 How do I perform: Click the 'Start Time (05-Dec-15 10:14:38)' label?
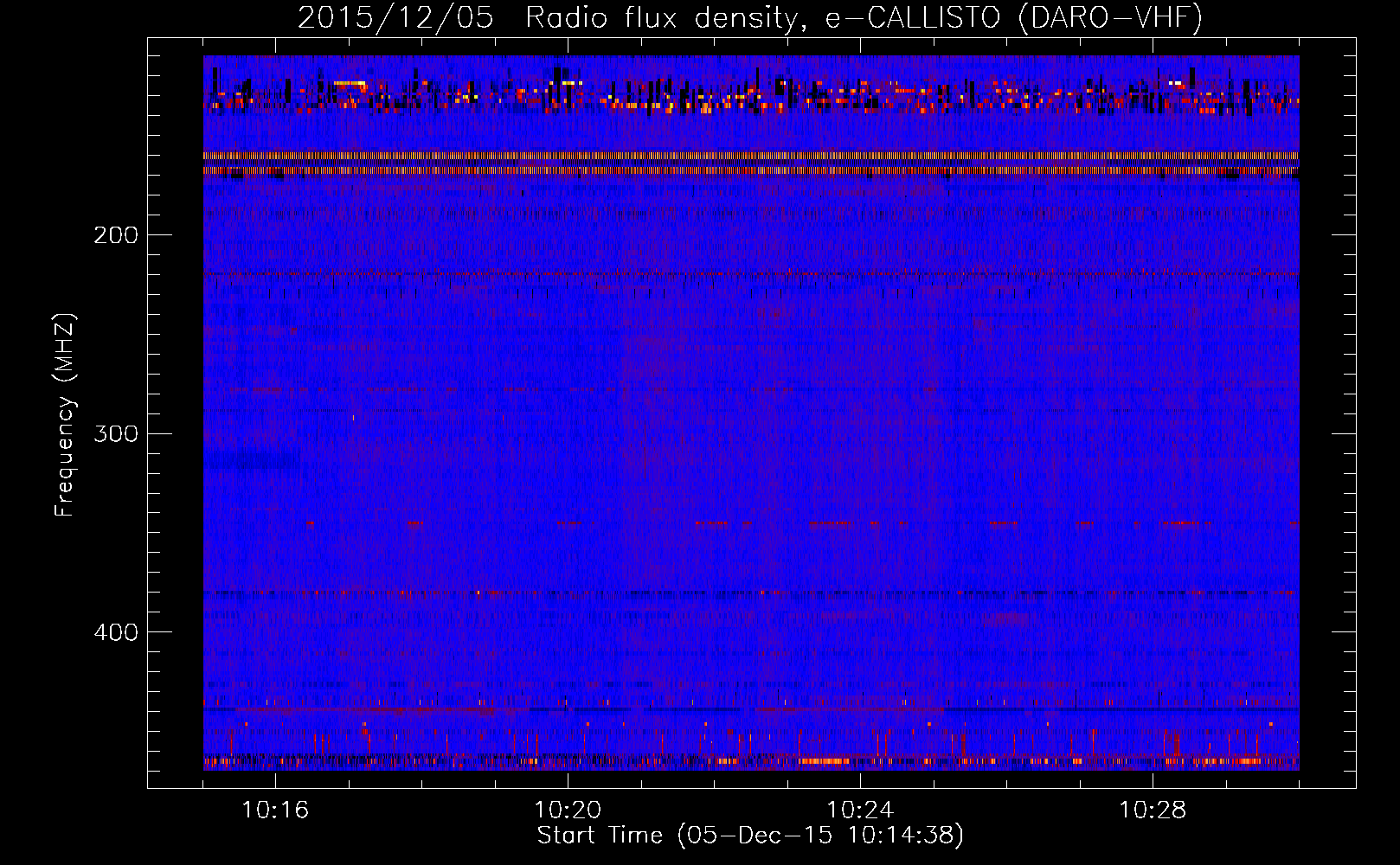click(750, 836)
